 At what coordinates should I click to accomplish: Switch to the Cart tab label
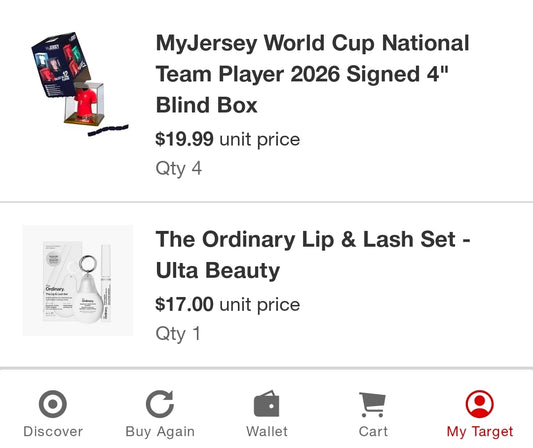point(373,432)
